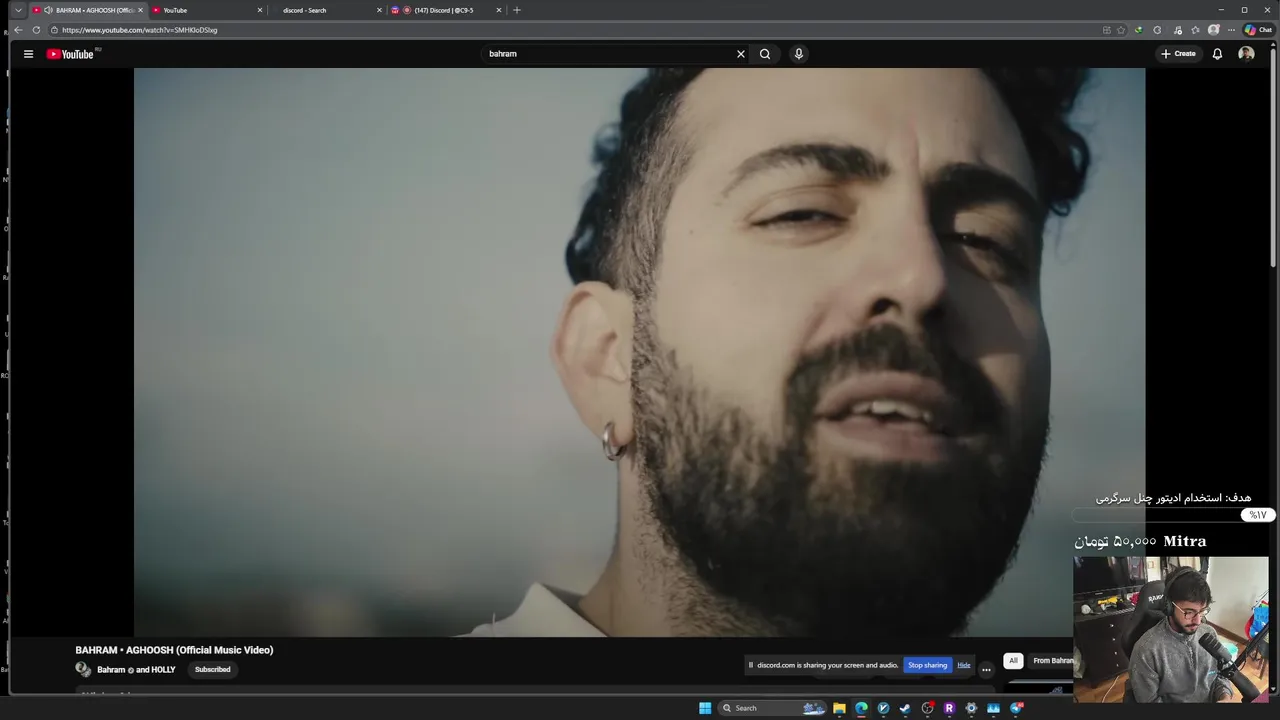Start voice search with the microphone

tap(799, 54)
